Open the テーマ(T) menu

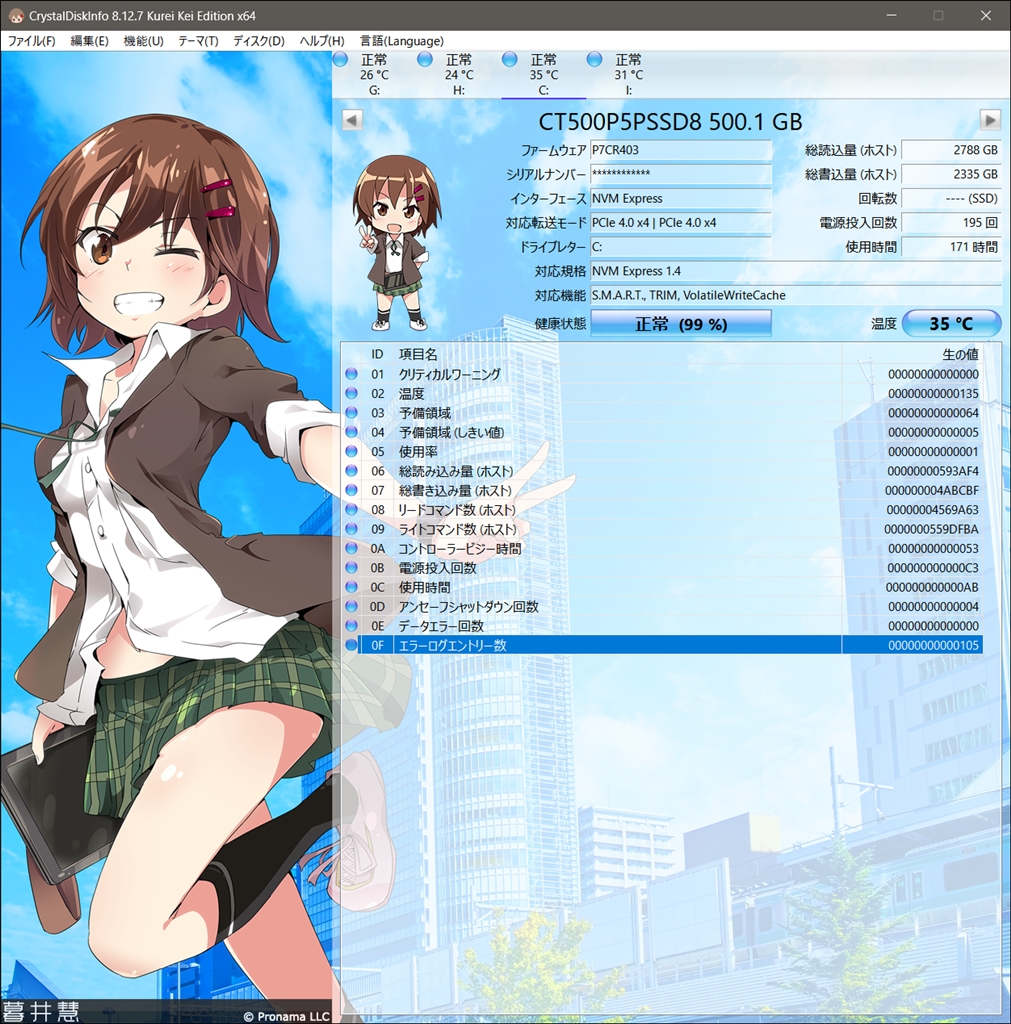[x=198, y=40]
